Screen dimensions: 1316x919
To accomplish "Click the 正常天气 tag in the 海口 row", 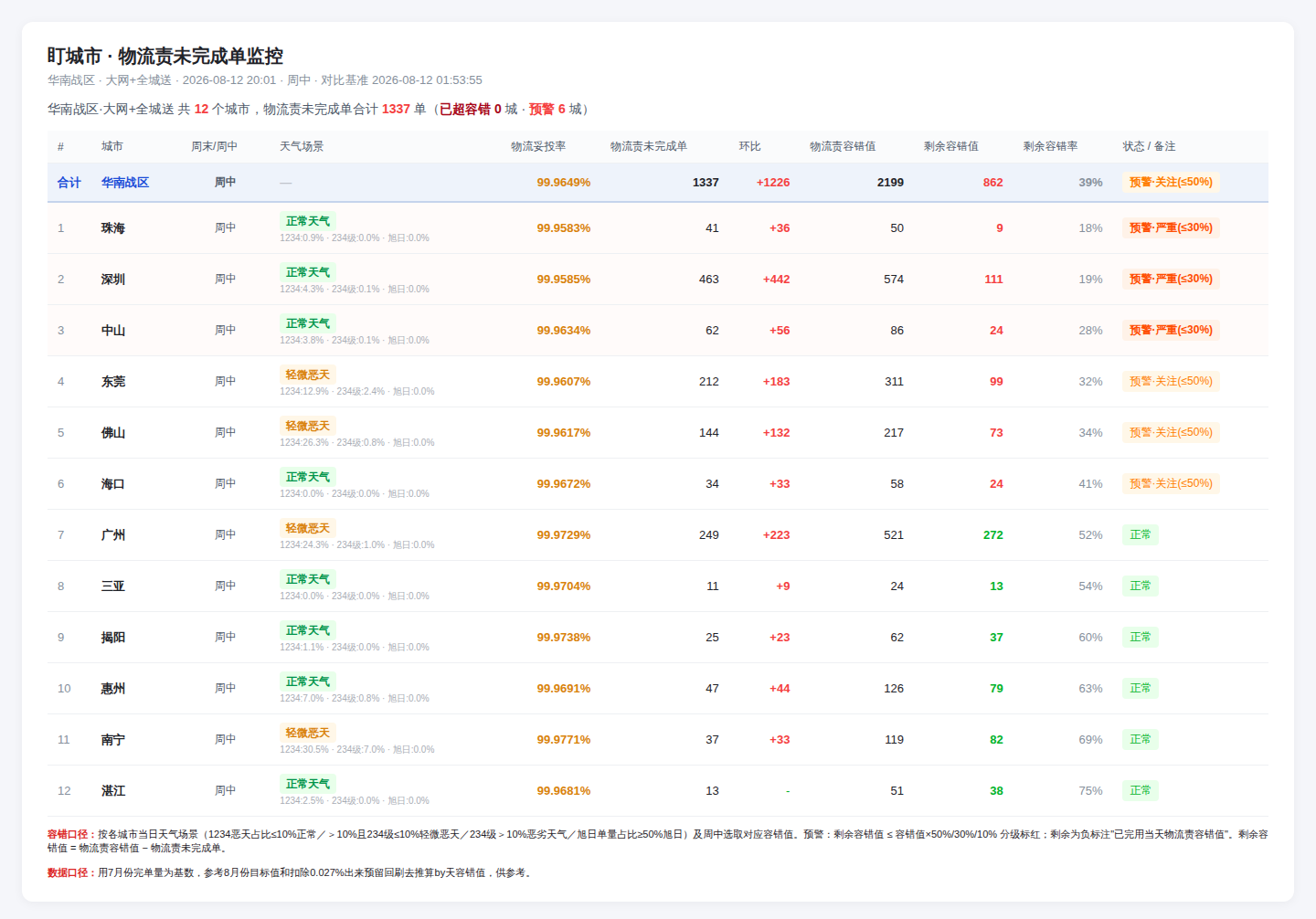I will 308,477.
